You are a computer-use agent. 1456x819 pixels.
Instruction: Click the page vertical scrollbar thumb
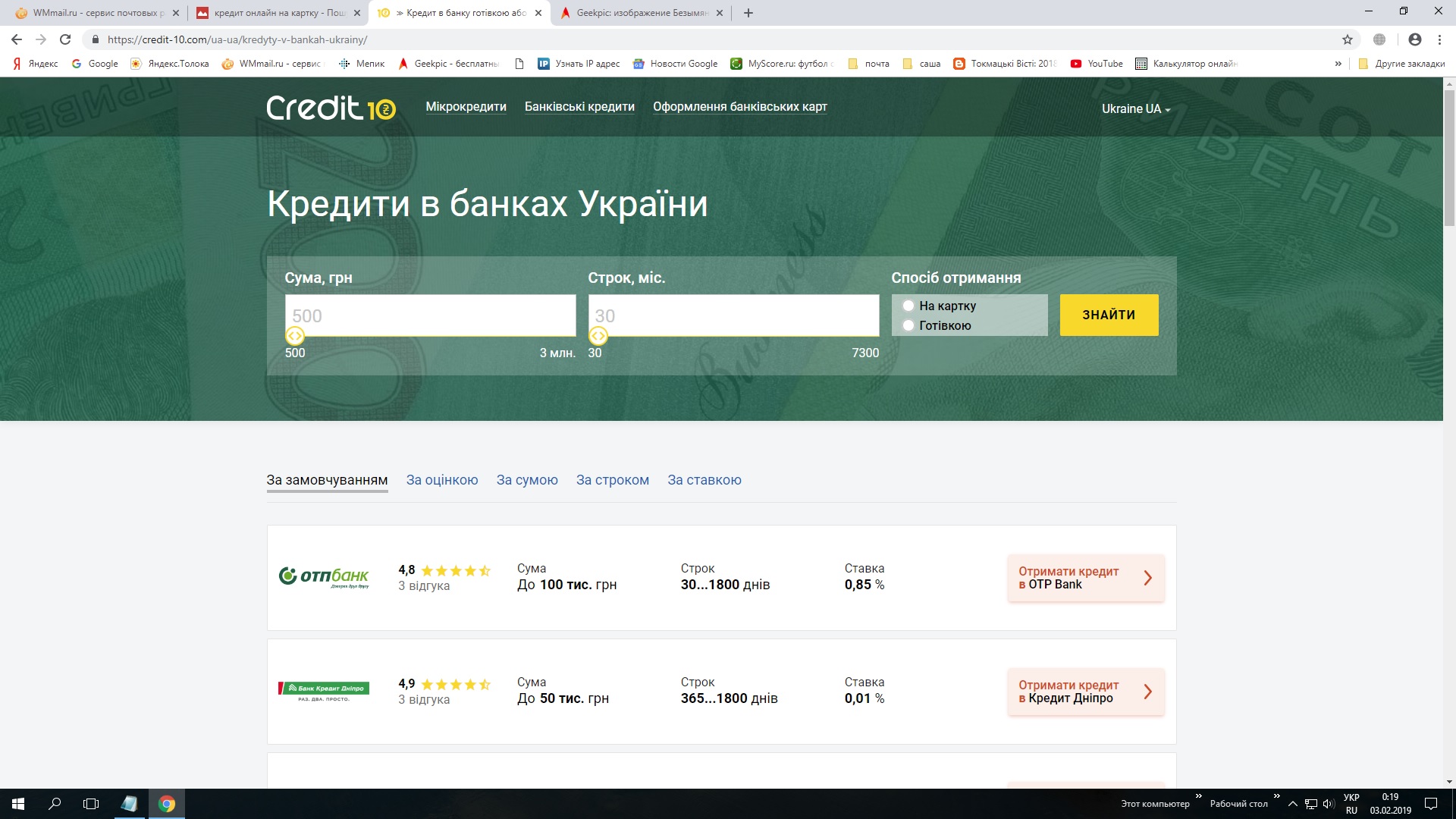click(1449, 158)
